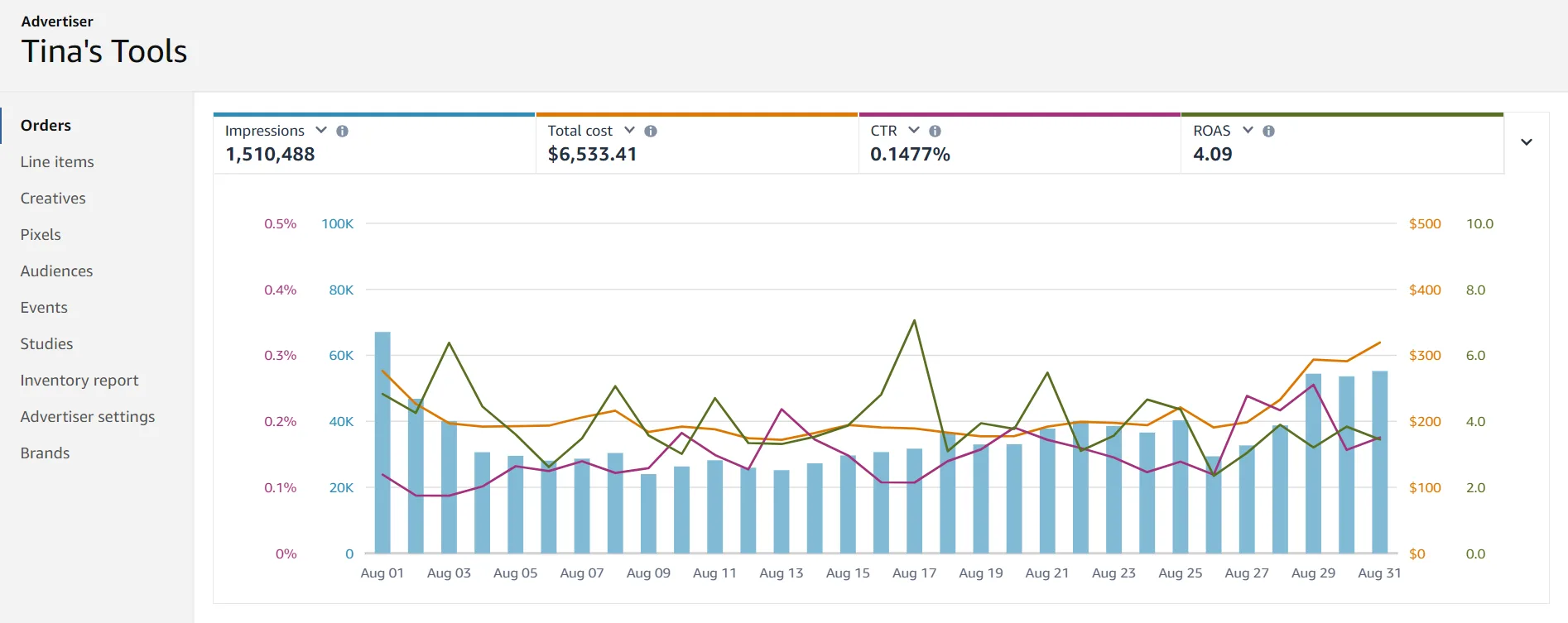Open the Creatives section
The image size is (1568, 623).
(x=53, y=198)
